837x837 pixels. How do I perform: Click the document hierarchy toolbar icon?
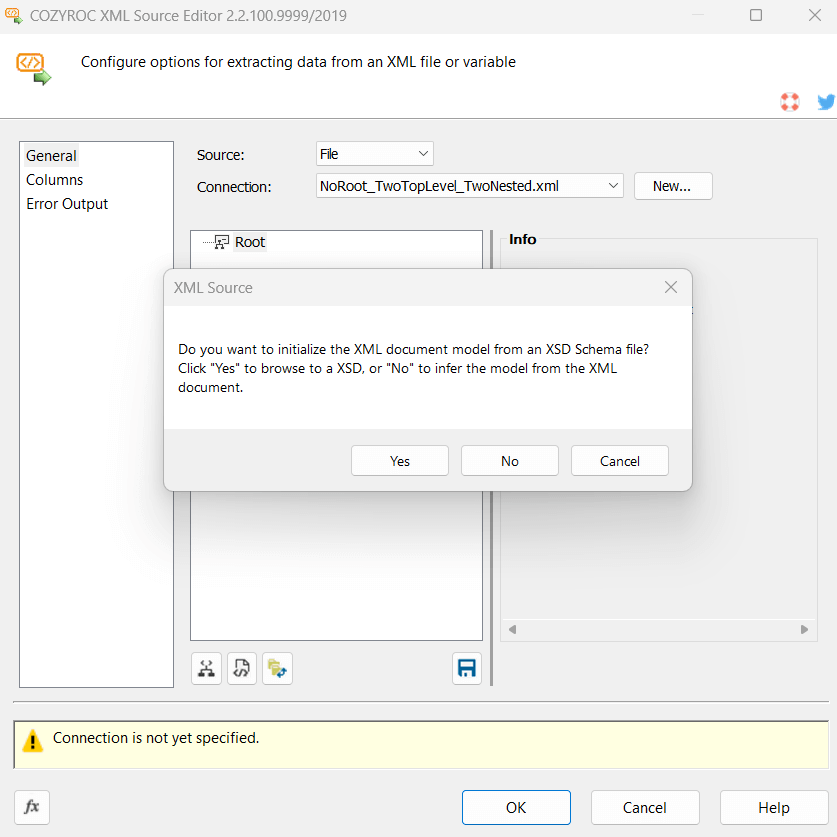[206, 668]
